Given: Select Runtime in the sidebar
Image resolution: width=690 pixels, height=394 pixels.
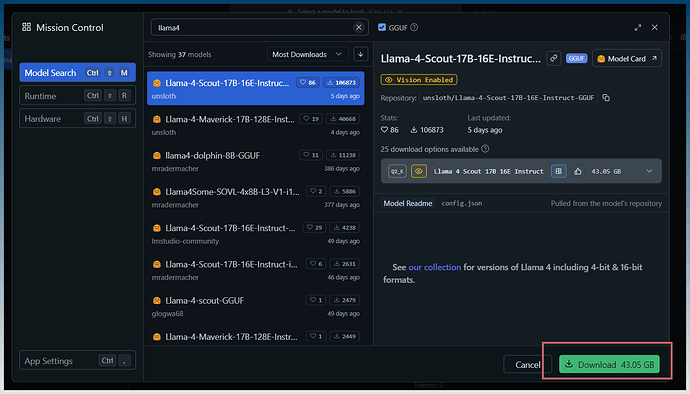Looking at the screenshot, I should (x=77, y=96).
